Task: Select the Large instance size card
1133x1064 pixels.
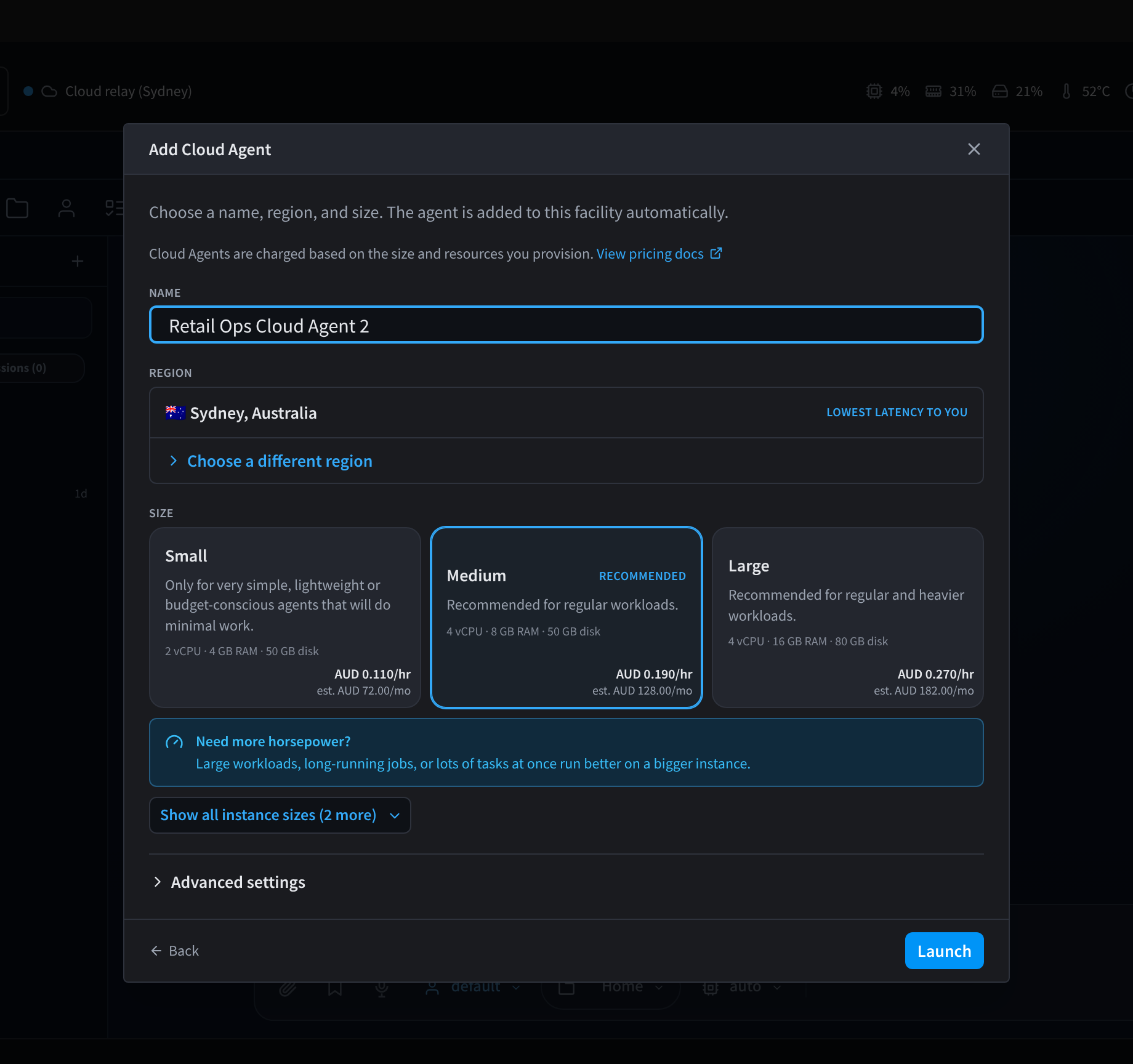Action: 847,617
